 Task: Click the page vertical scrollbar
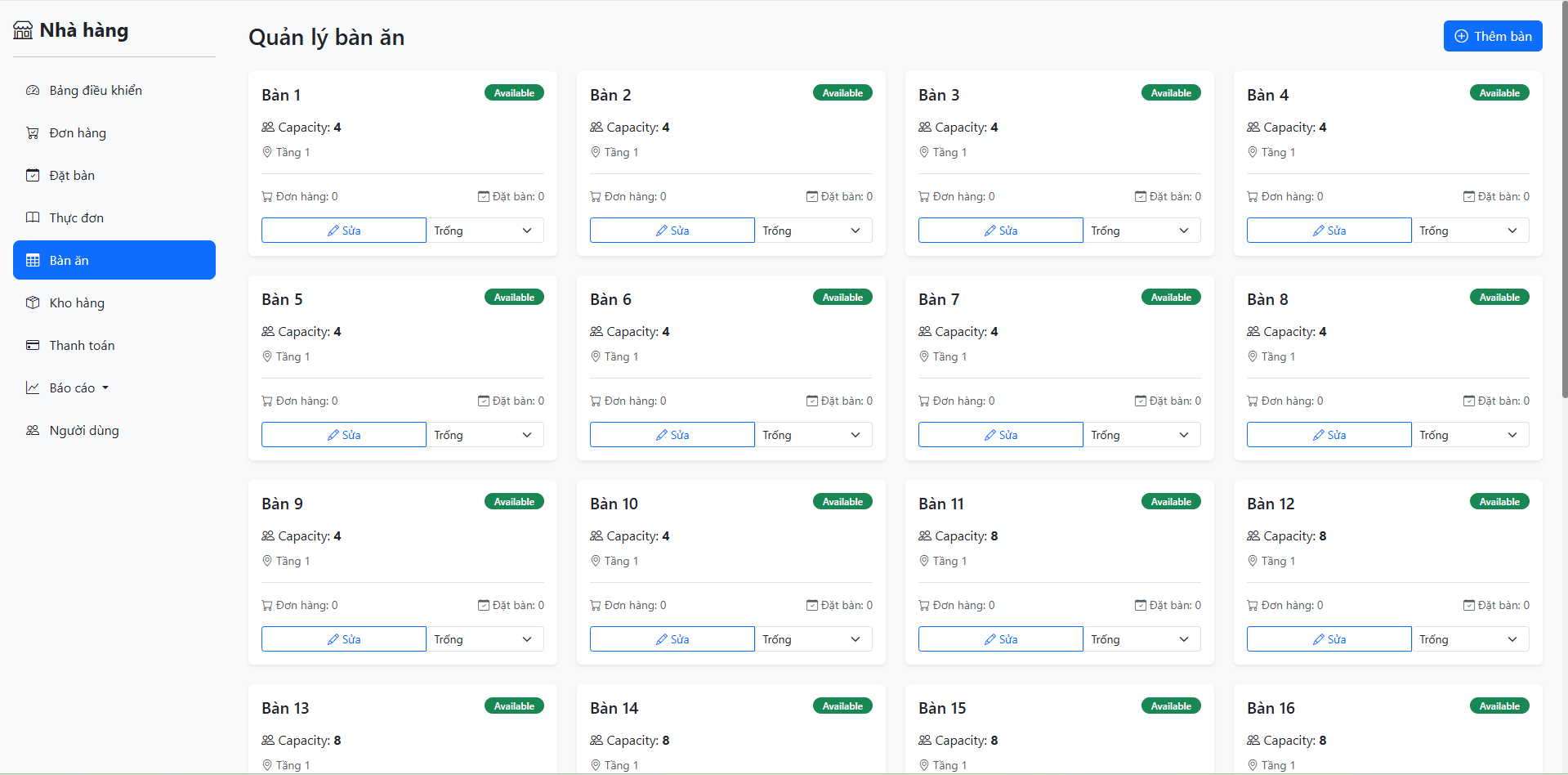1564,200
